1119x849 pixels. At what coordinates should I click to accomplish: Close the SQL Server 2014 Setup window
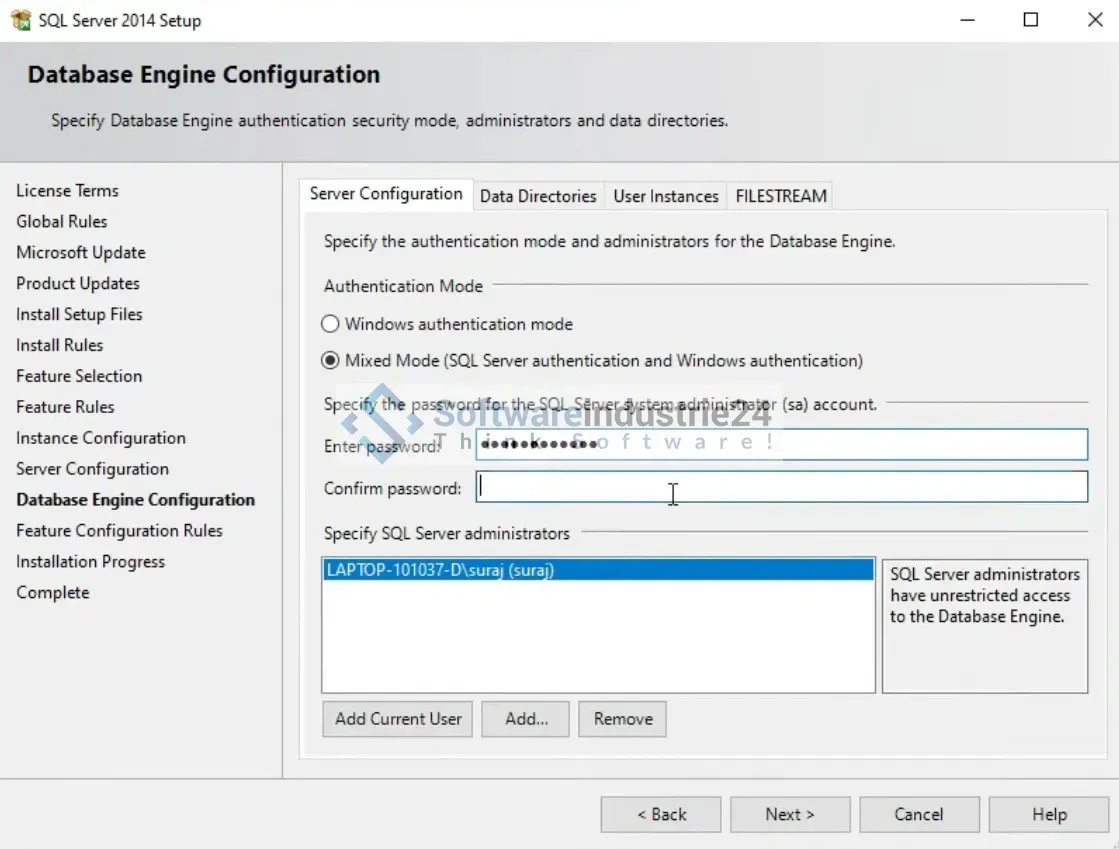[1095, 20]
